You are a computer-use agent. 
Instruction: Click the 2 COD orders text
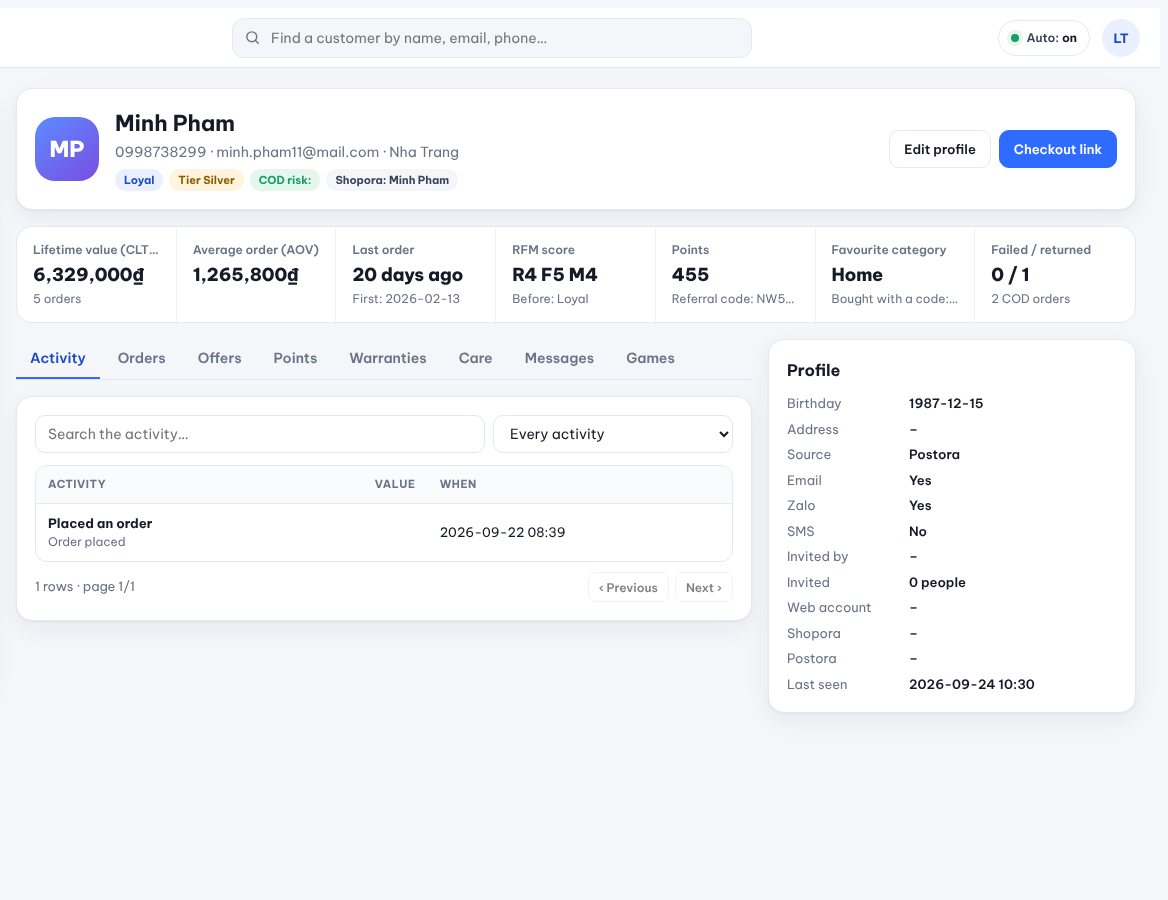click(1030, 299)
